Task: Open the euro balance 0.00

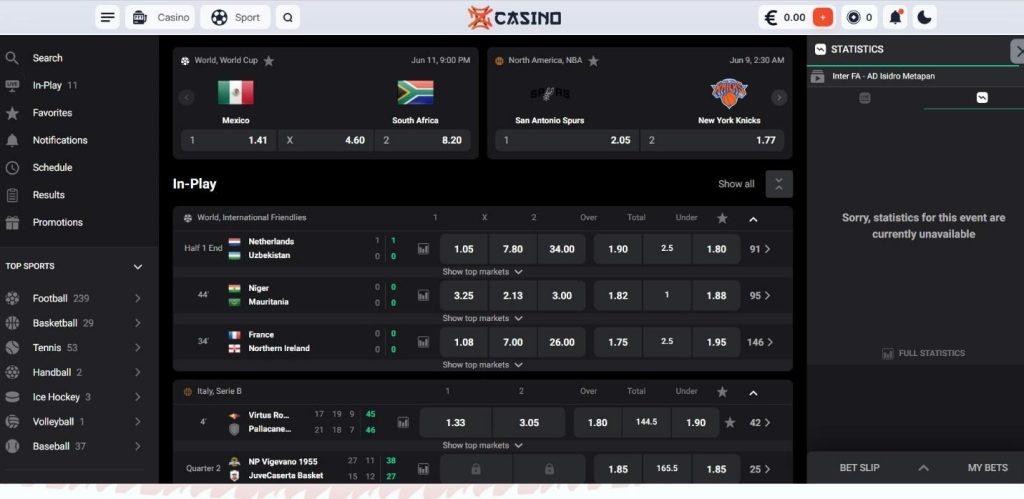Action: pyautogui.click(x=785, y=18)
